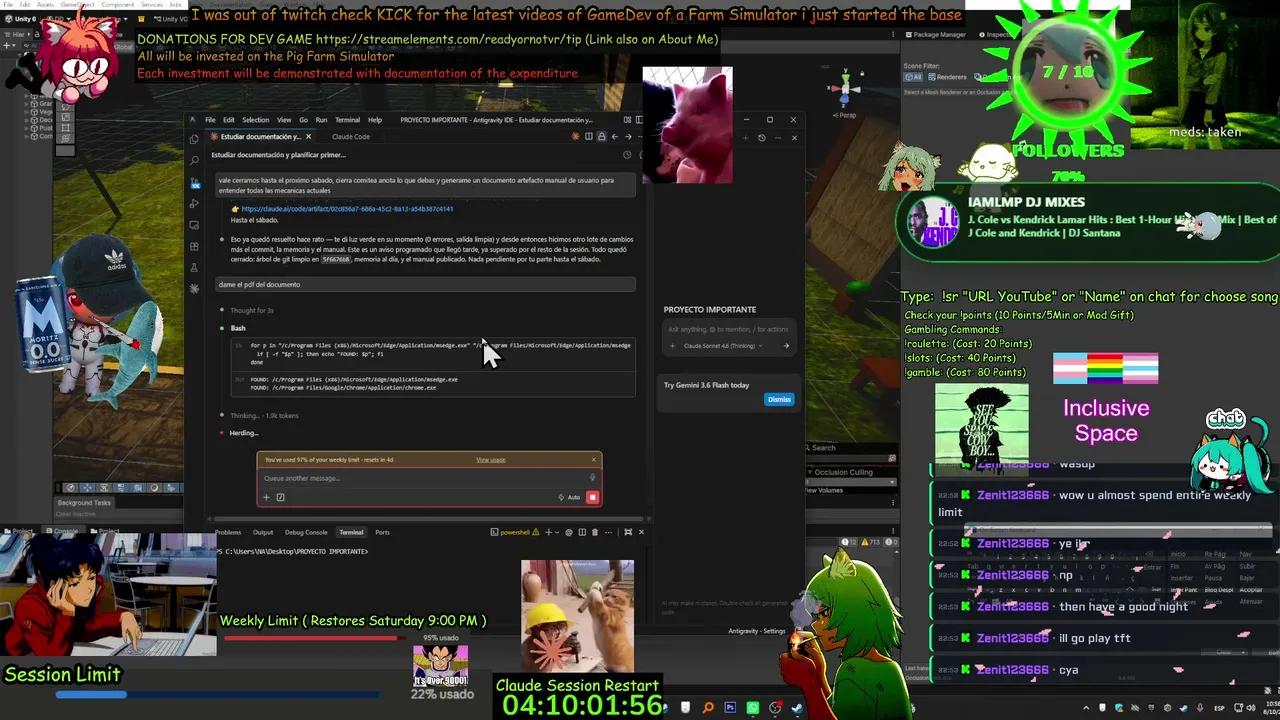Add a new terminal with the plus icon

click(x=548, y=532)
